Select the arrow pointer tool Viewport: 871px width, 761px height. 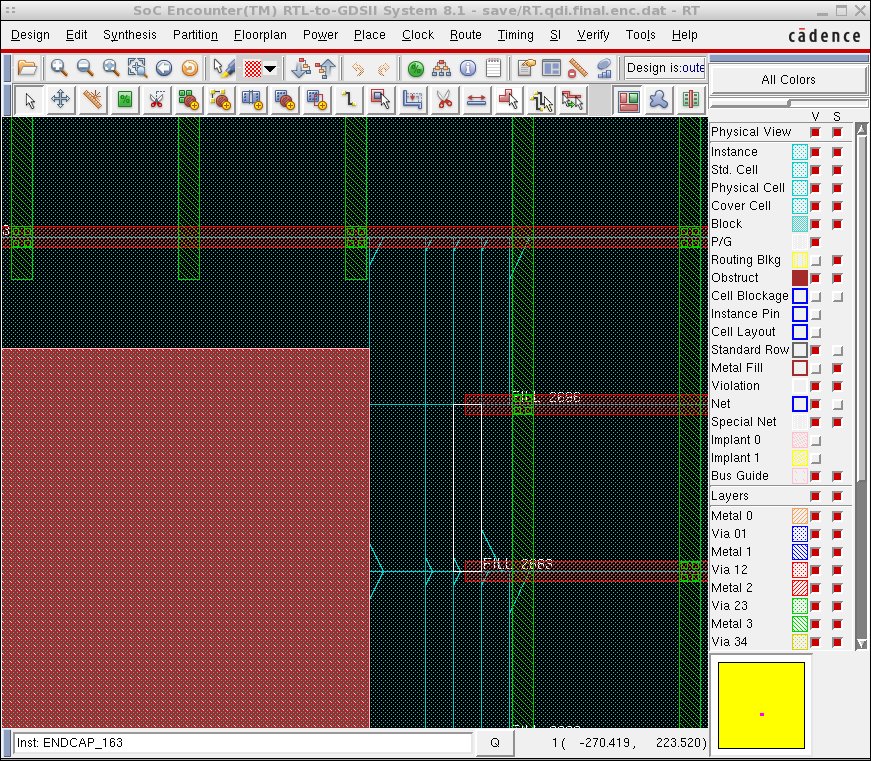click(29, 100)
